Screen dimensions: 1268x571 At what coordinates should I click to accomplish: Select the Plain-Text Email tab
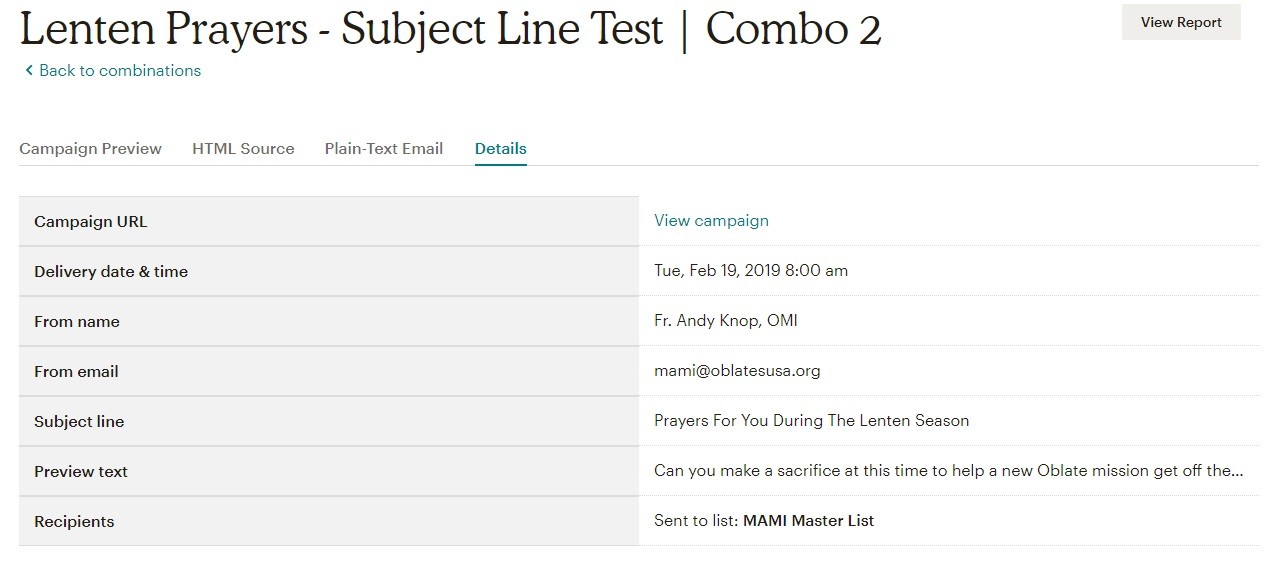click(x=383, y=149)
